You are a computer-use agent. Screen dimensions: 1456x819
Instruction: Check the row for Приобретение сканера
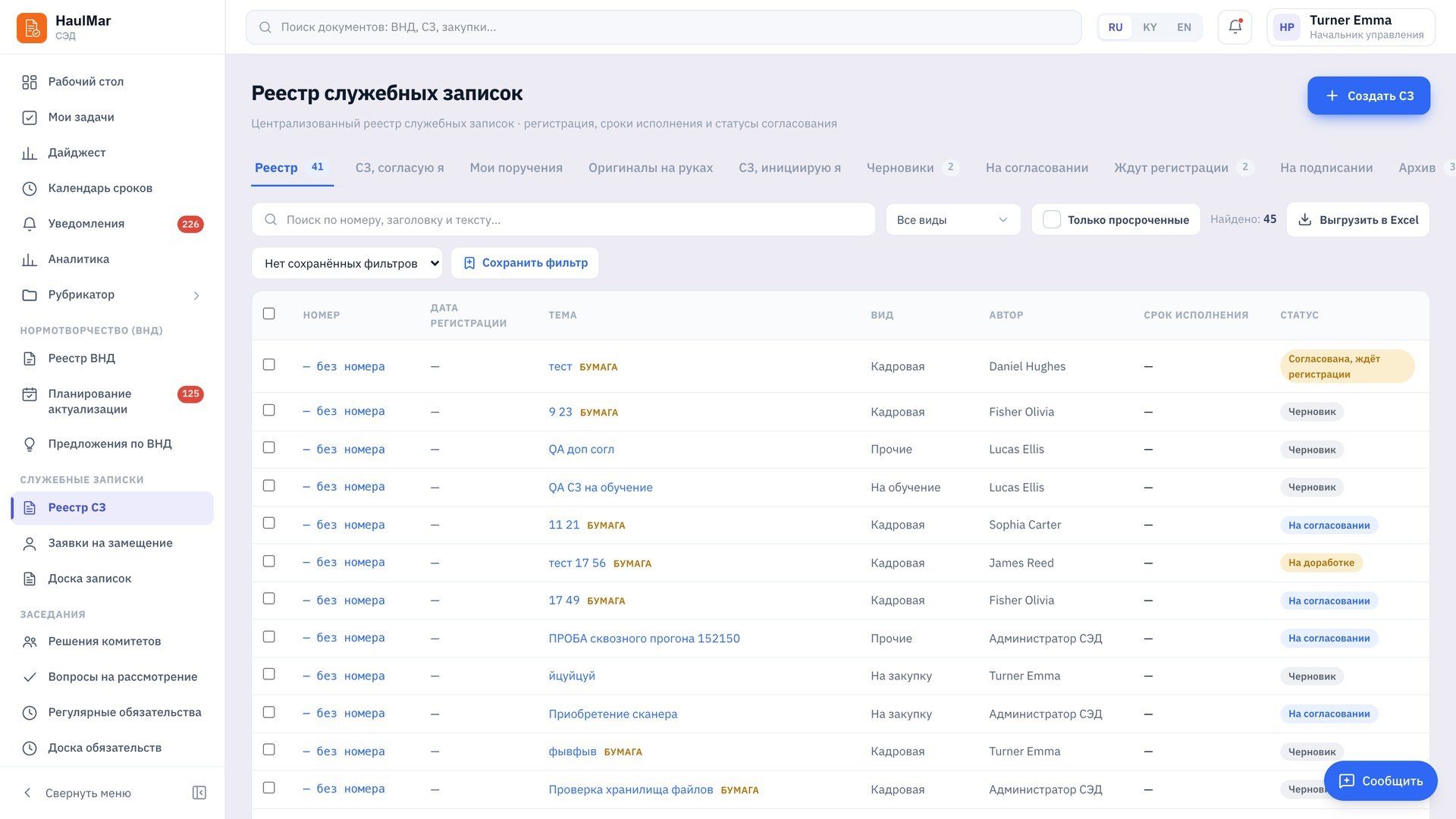[x=269, y=712]
